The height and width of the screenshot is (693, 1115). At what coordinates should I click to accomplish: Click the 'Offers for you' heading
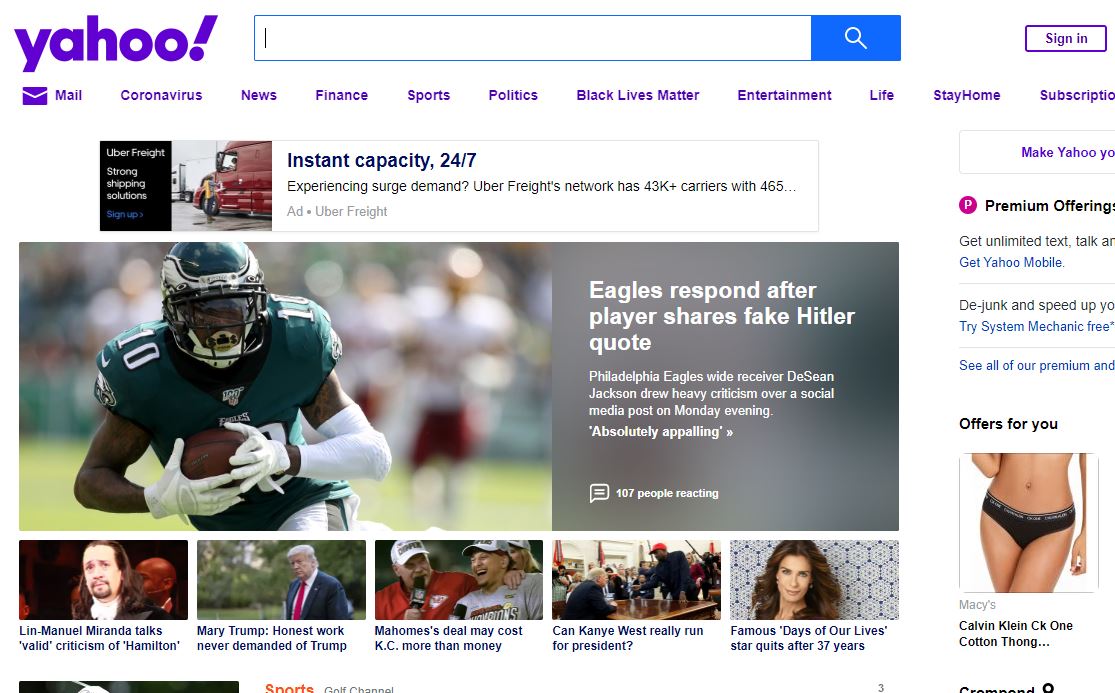coord(1008,424)
